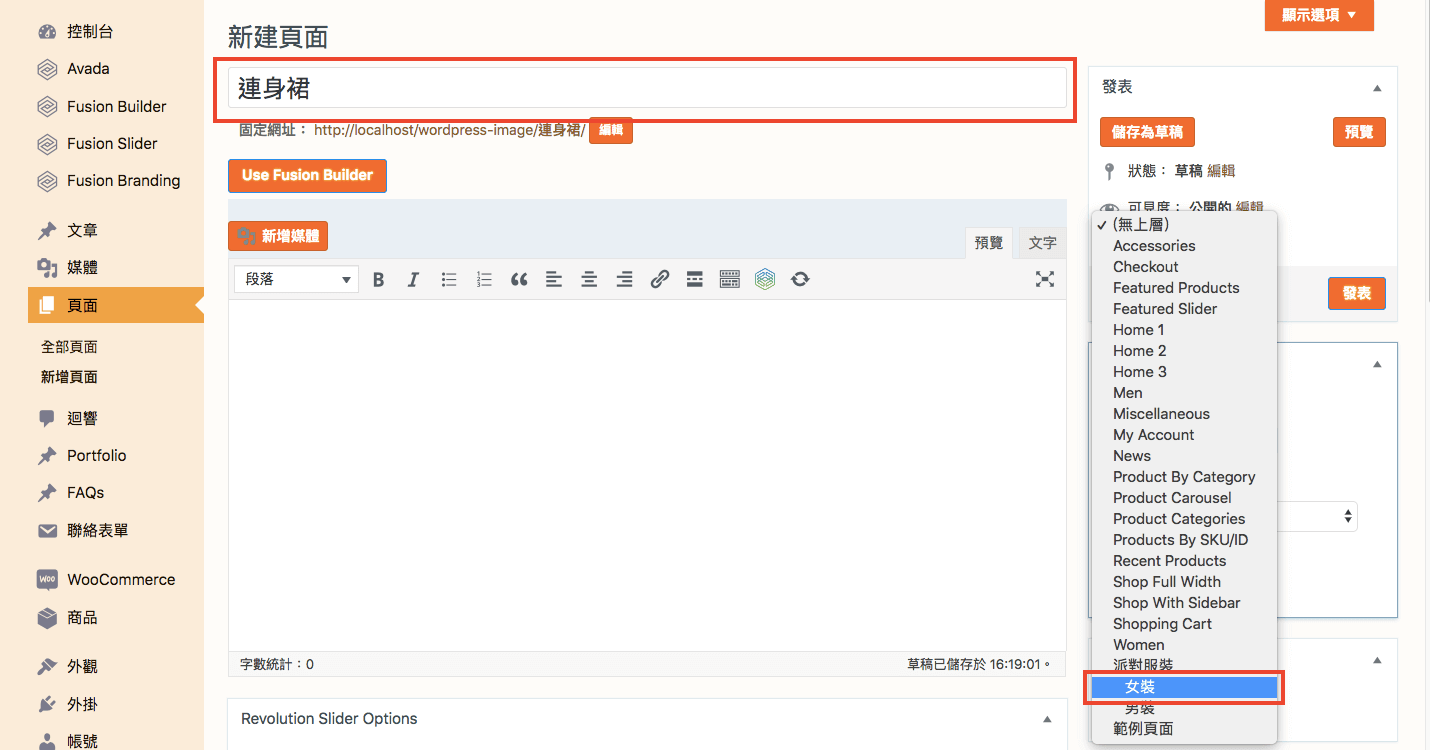Open WooCommerce in the sidebar
Image resolution: width=1430 pixels, height=750 pixels.
click(x=120, y=580)
